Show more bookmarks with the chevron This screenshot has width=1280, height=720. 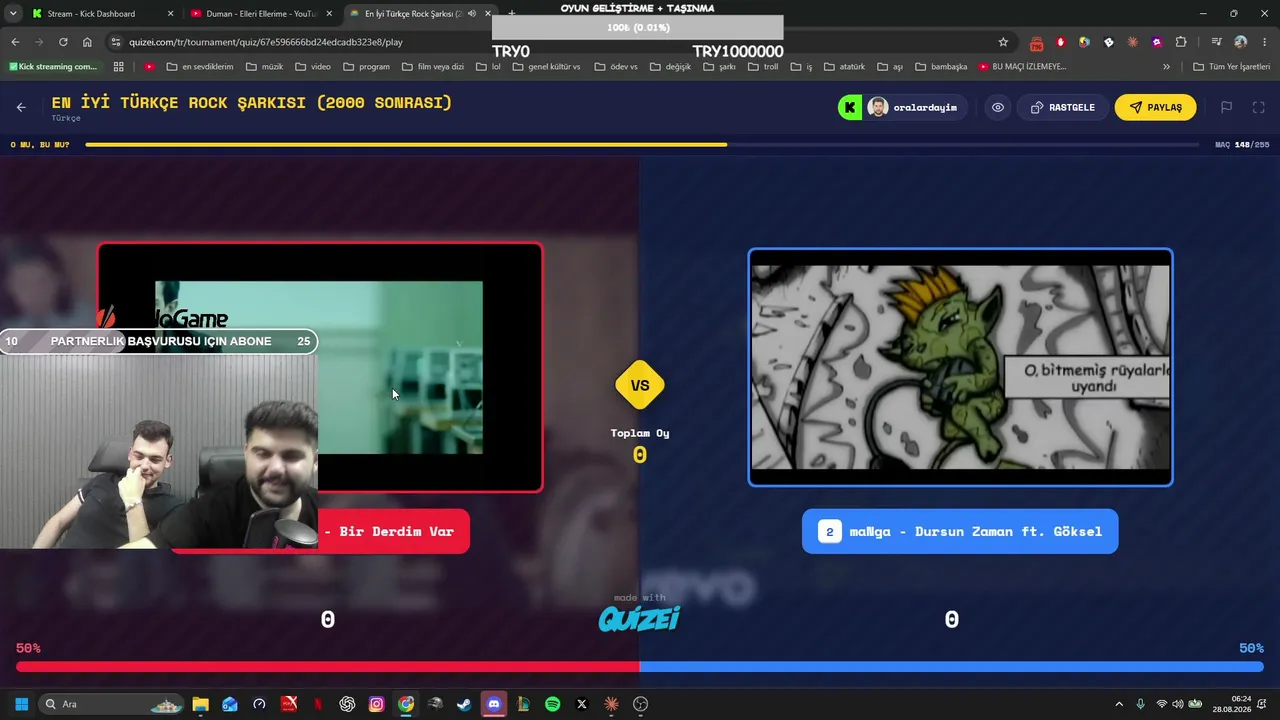[x=1166, y=67]
